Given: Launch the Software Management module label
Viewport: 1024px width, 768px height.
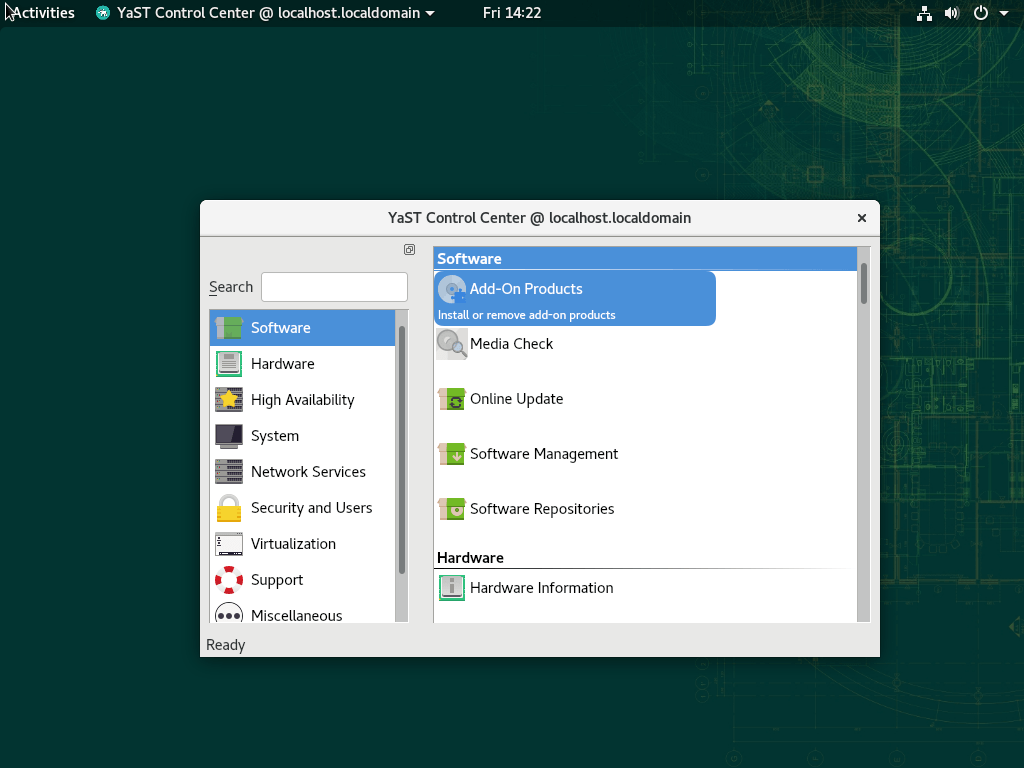Looking at the screenshot, I should (544, 454).
